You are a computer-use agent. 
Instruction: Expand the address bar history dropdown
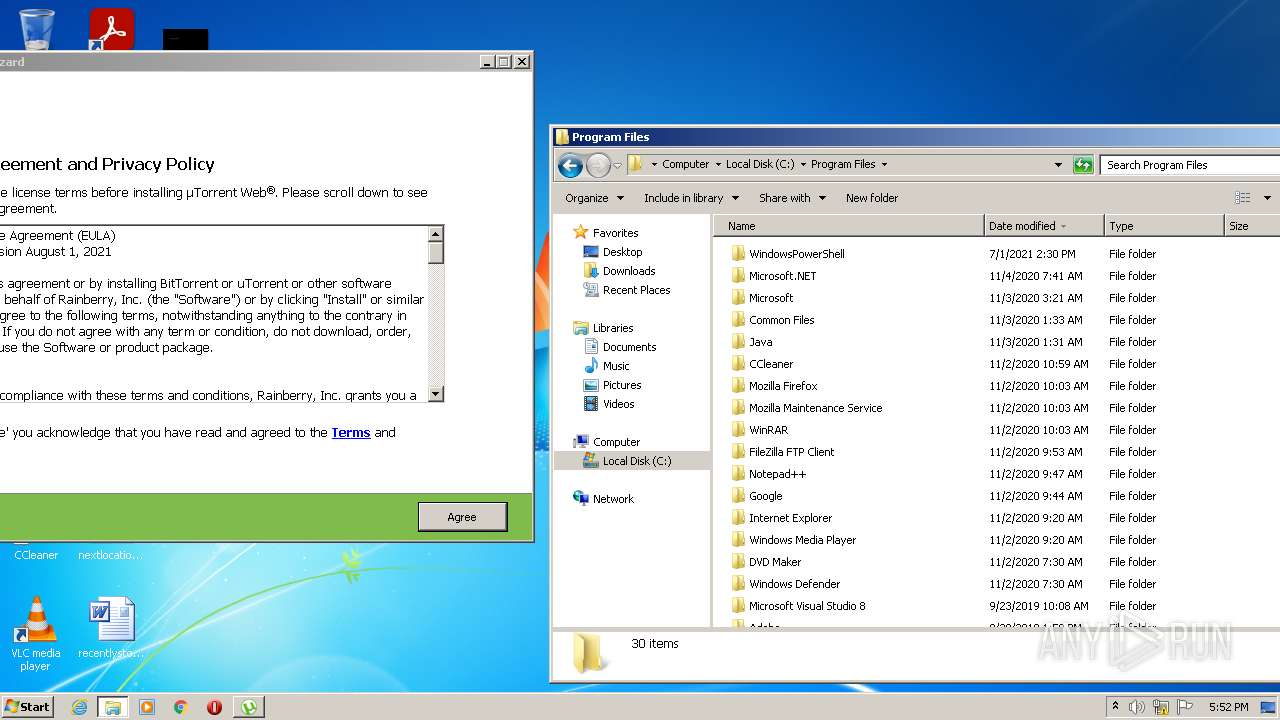[x=1058, y=165]
